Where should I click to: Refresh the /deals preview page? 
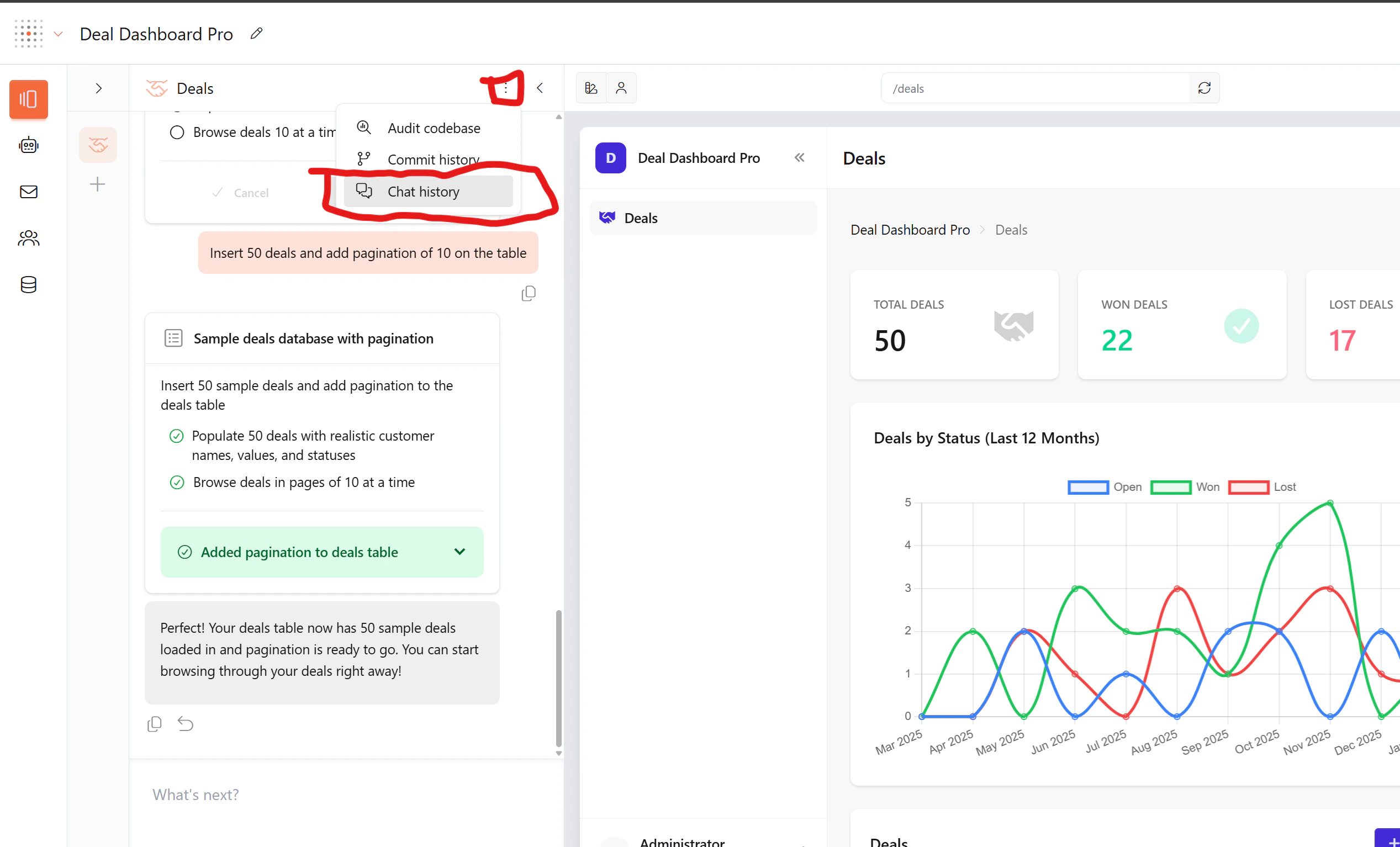tap(1204, 87)
